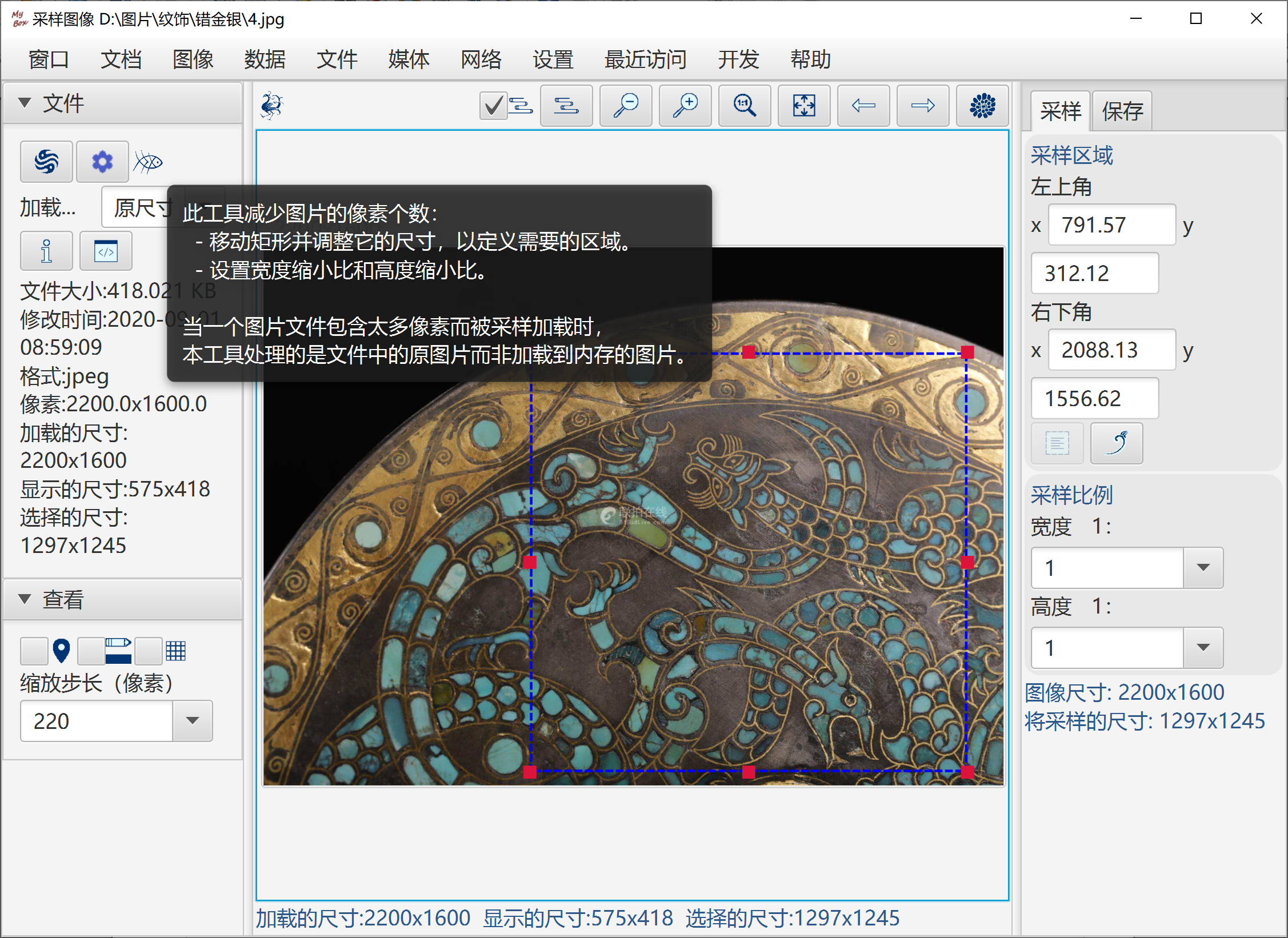Open the blue gear settings button
1288x938 pixels.
tap(102, 162)
